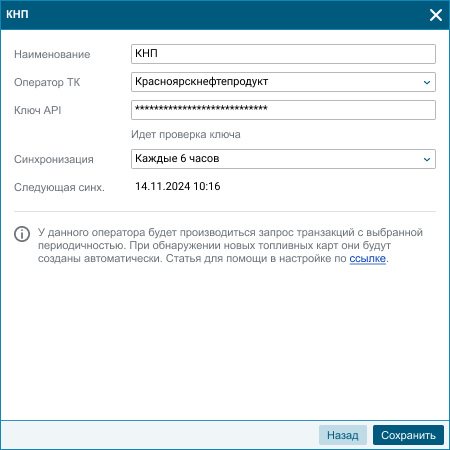Focus the Наименование text field
450x450 pixels.
tap(283, 54)
